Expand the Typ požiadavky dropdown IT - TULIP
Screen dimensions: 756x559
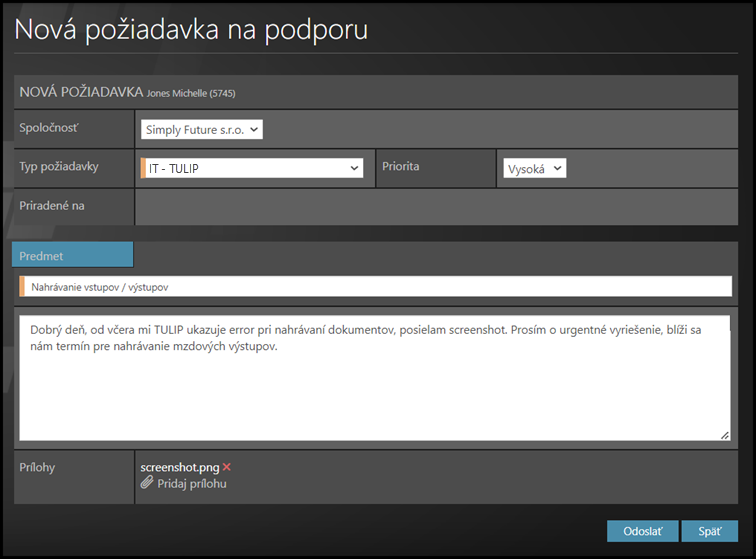click(x=252, y=168)
